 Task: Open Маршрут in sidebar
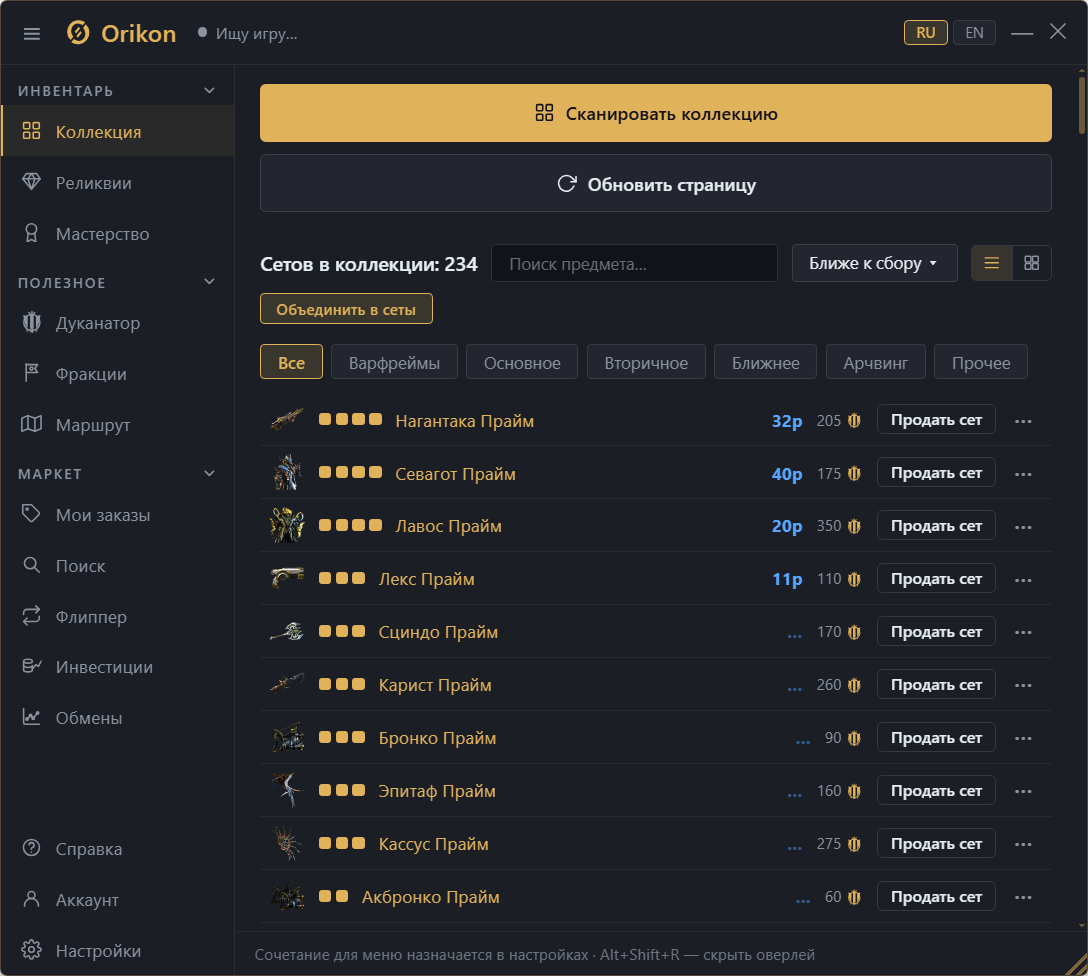118,425
